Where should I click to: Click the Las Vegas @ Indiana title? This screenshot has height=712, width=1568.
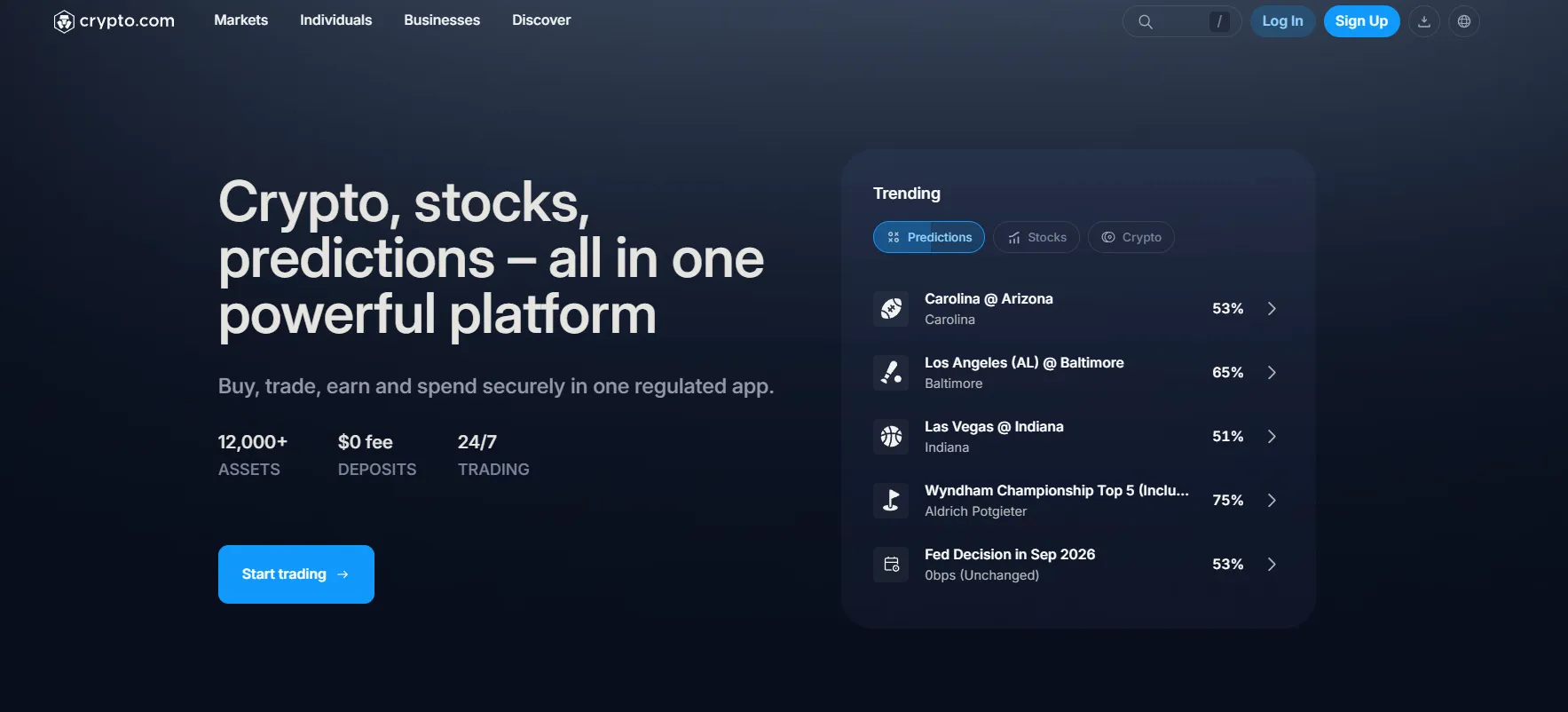(x=994, y=427)
